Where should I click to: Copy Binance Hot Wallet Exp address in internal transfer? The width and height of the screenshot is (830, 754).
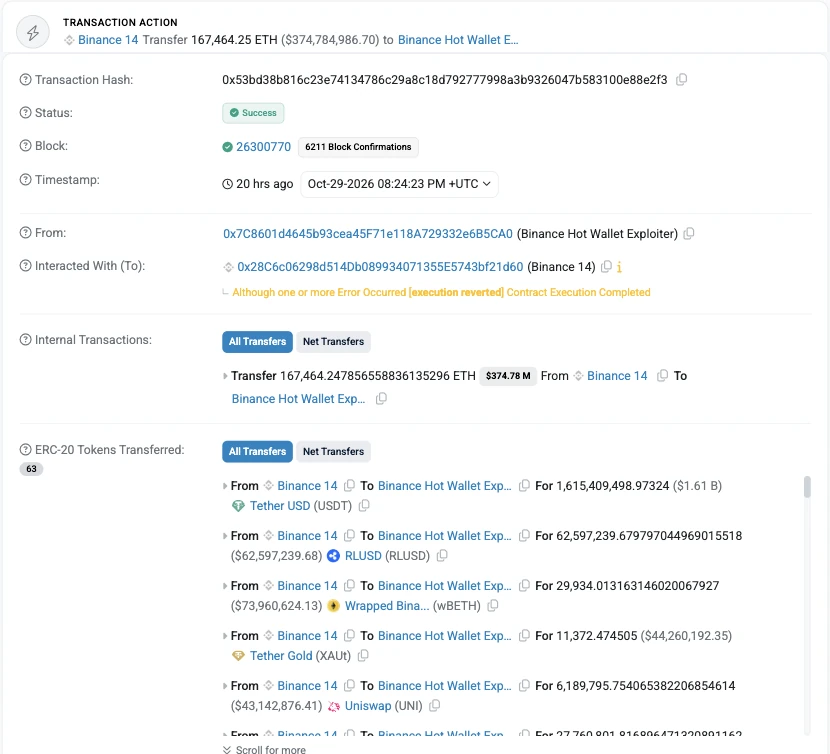click(381, 399)
